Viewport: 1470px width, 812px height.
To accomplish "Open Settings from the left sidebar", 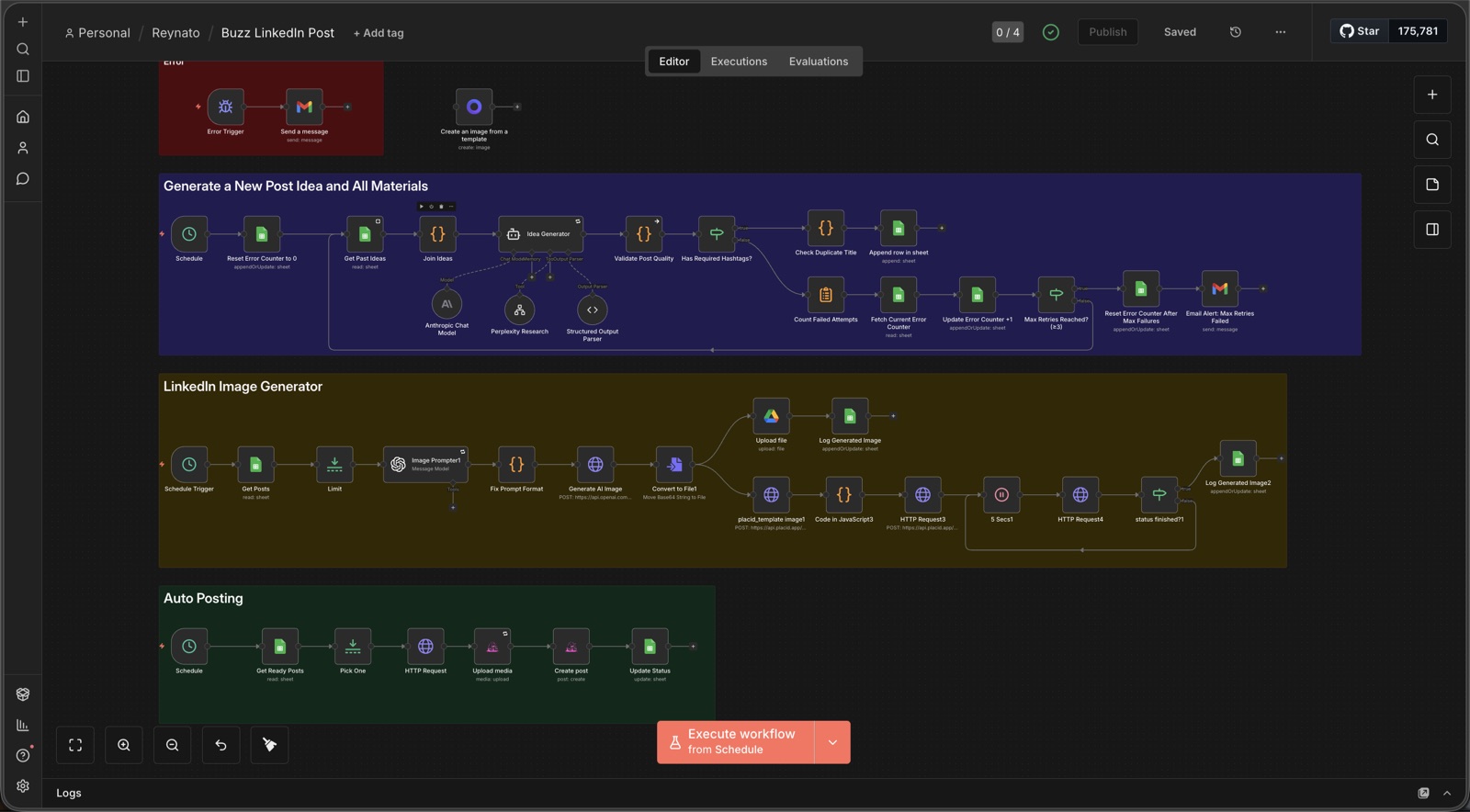I will click(23, 786).
